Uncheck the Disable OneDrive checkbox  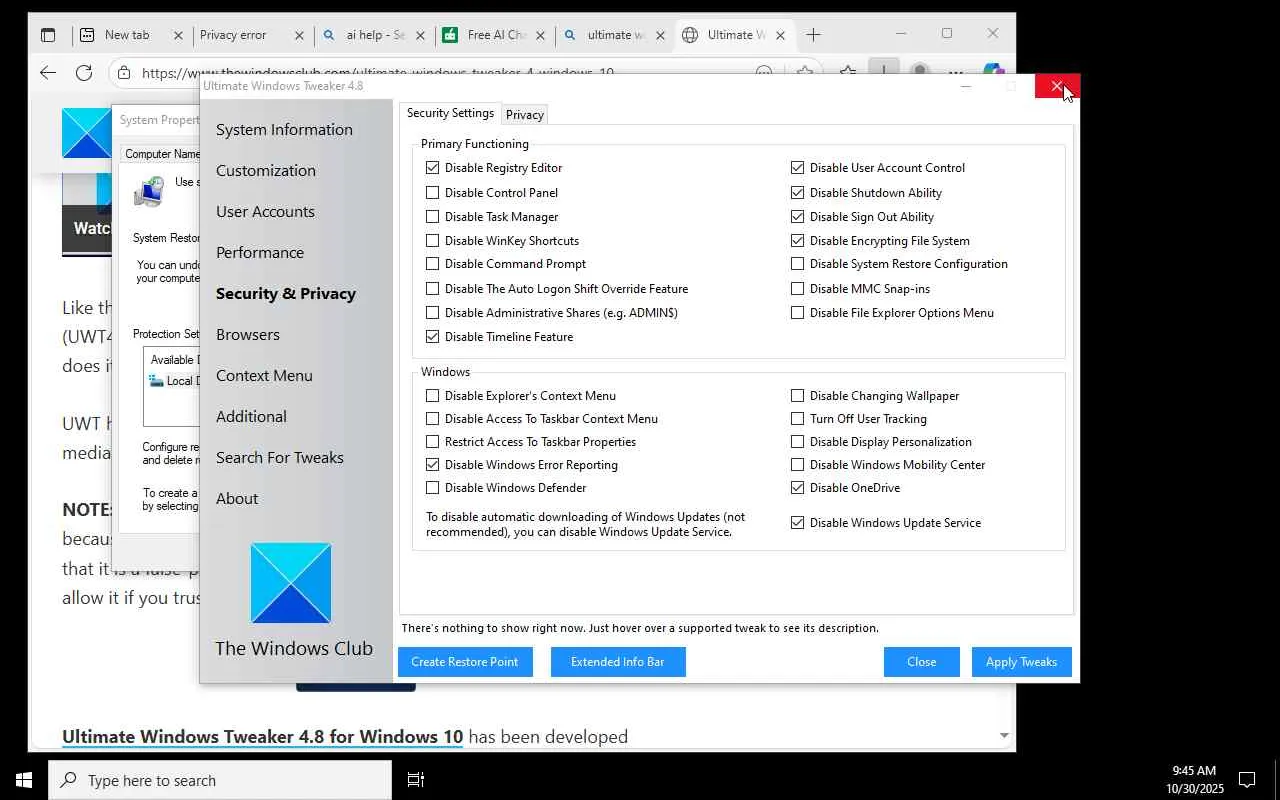click(x=797, y=488)
